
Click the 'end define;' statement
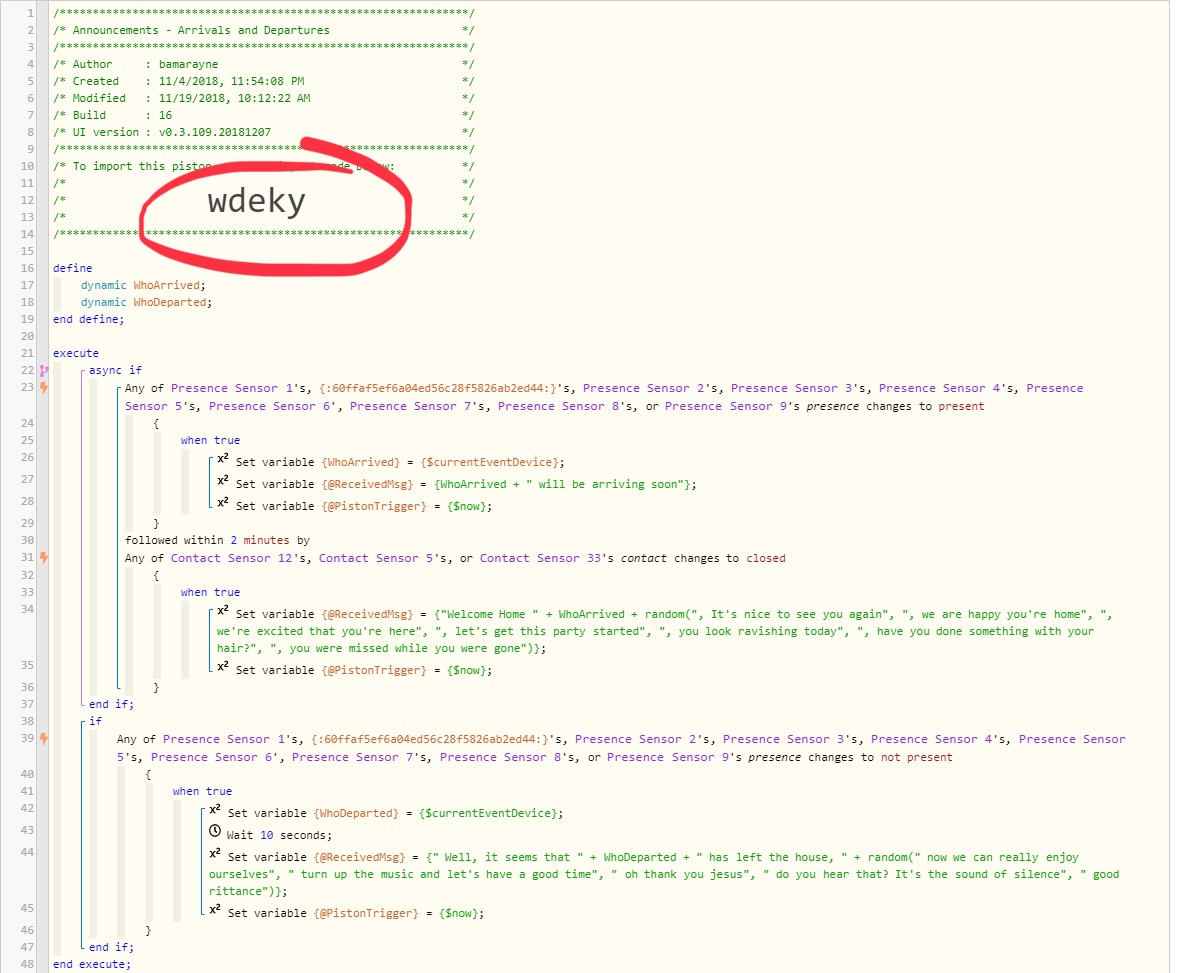click(x=89, y=319)
